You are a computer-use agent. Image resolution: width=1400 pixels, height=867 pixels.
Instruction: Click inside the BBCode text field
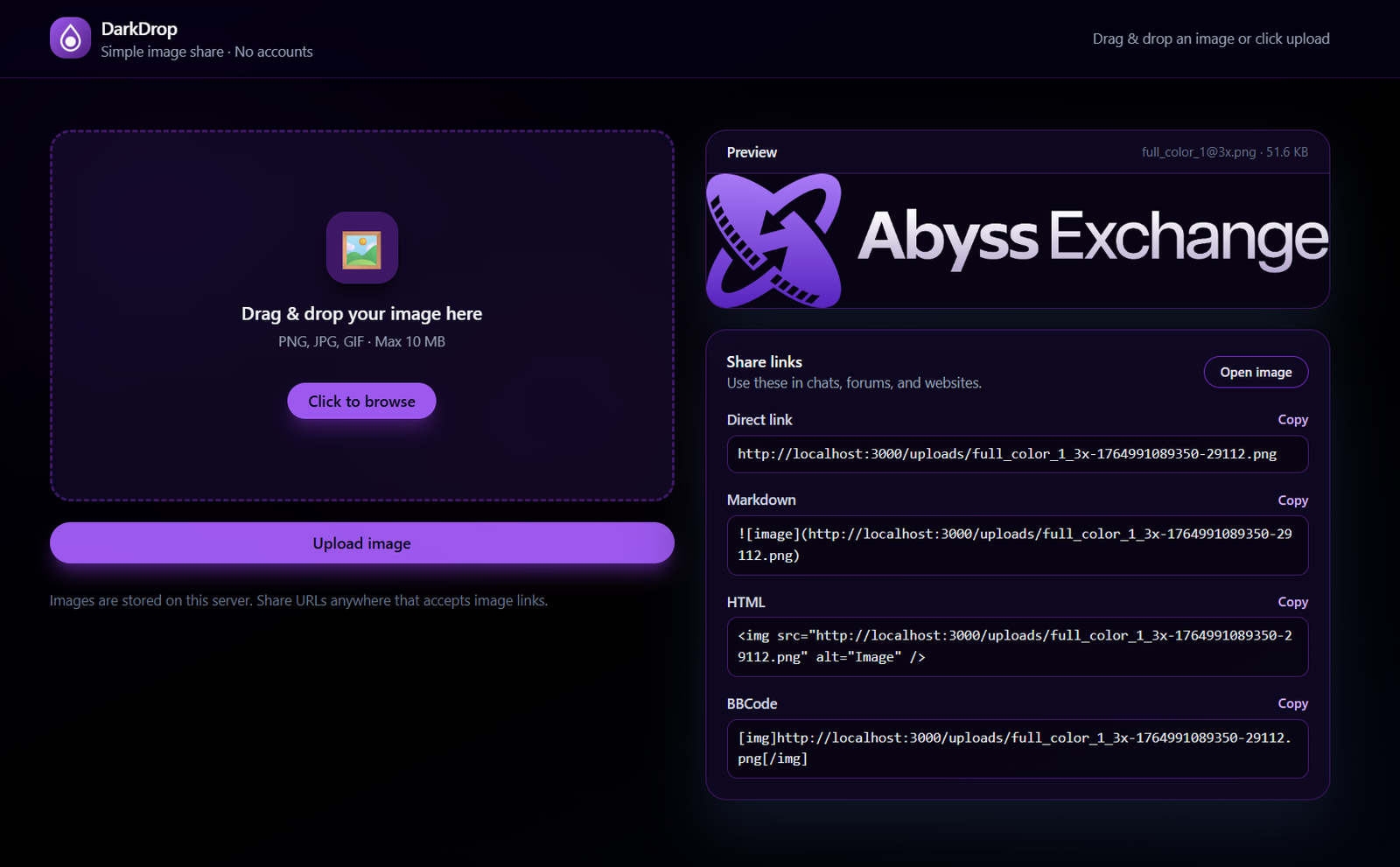[1017, 749]
